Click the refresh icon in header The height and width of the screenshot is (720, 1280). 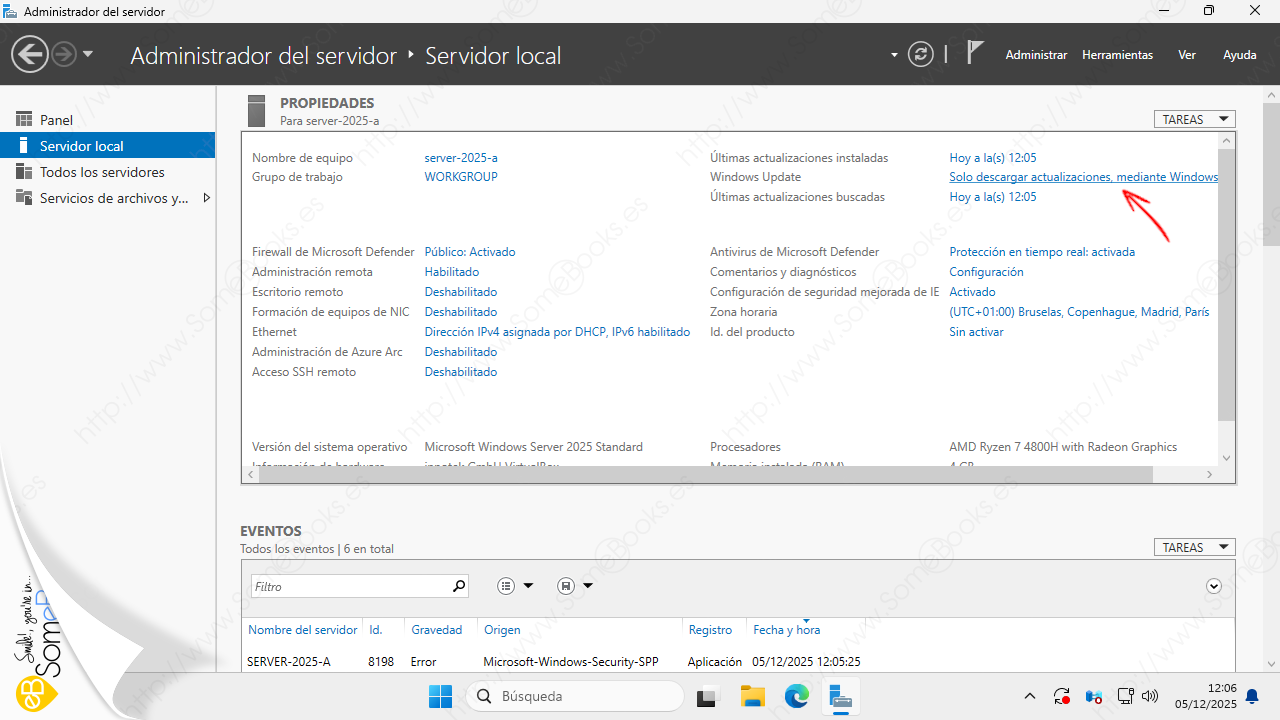pos(920,55)
